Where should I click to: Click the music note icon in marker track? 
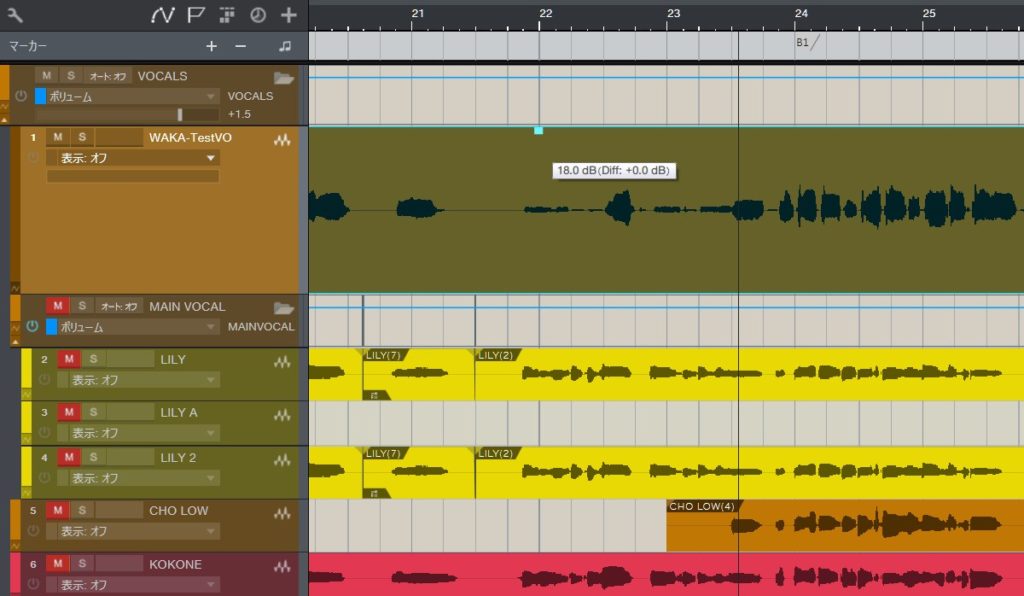pos(285,46)
